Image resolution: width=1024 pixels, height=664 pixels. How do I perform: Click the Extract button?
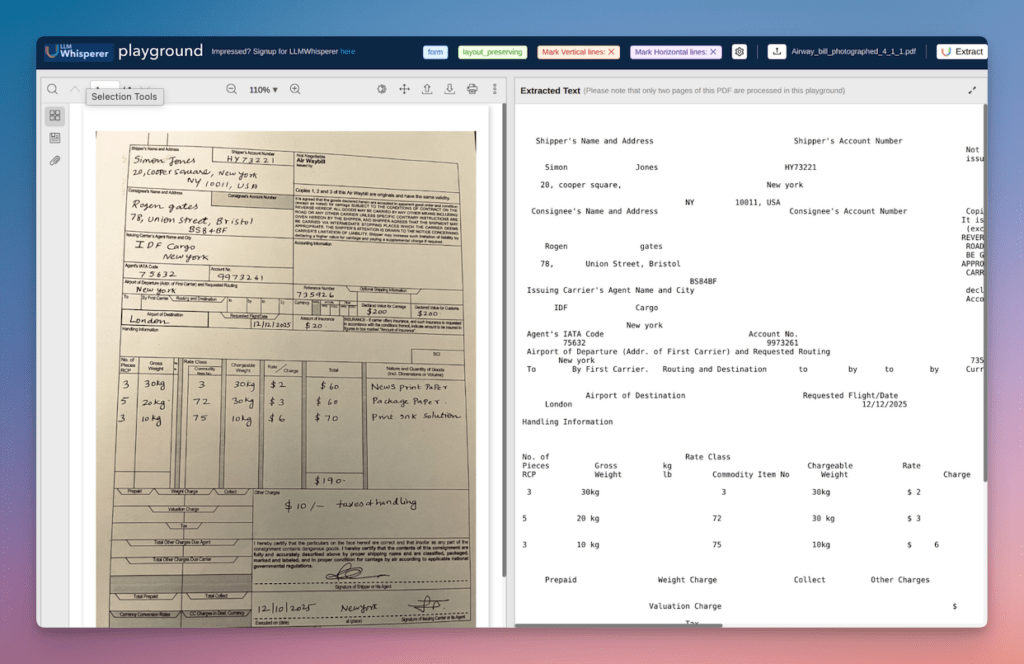(961, 52)
